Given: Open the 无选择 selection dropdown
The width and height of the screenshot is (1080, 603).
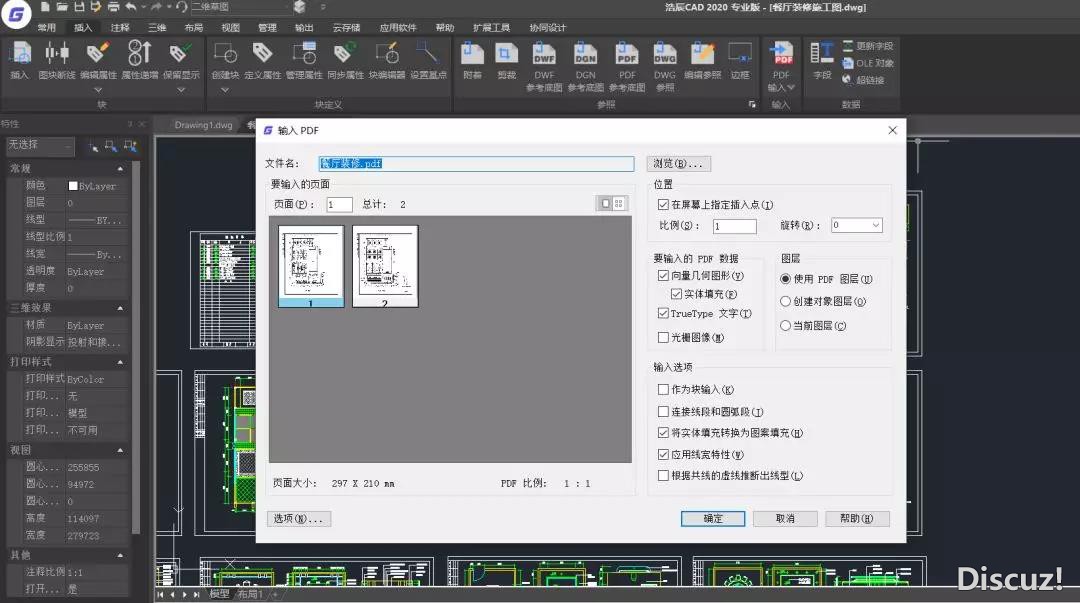Looking at the screenshot, I should click(40, 146).
